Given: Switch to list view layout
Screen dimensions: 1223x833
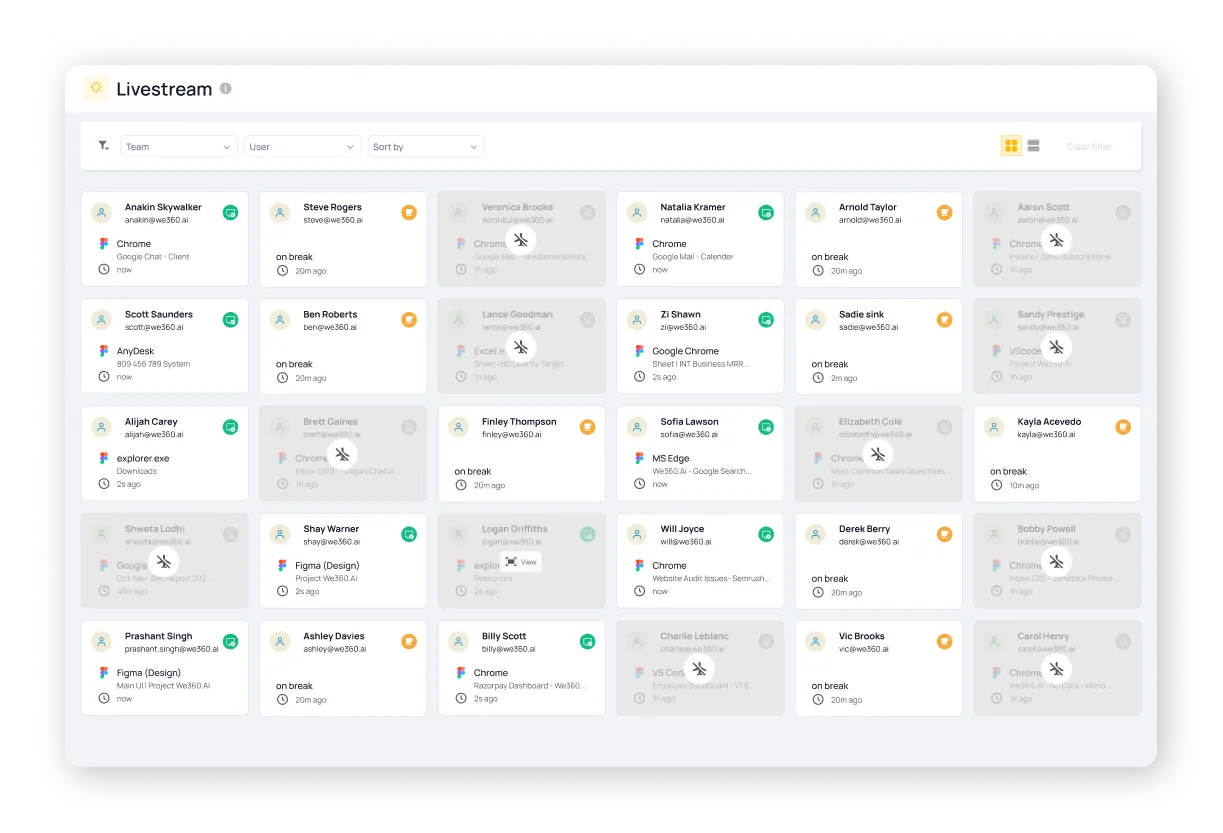Looking at the screenshot, I should 1034,145.
